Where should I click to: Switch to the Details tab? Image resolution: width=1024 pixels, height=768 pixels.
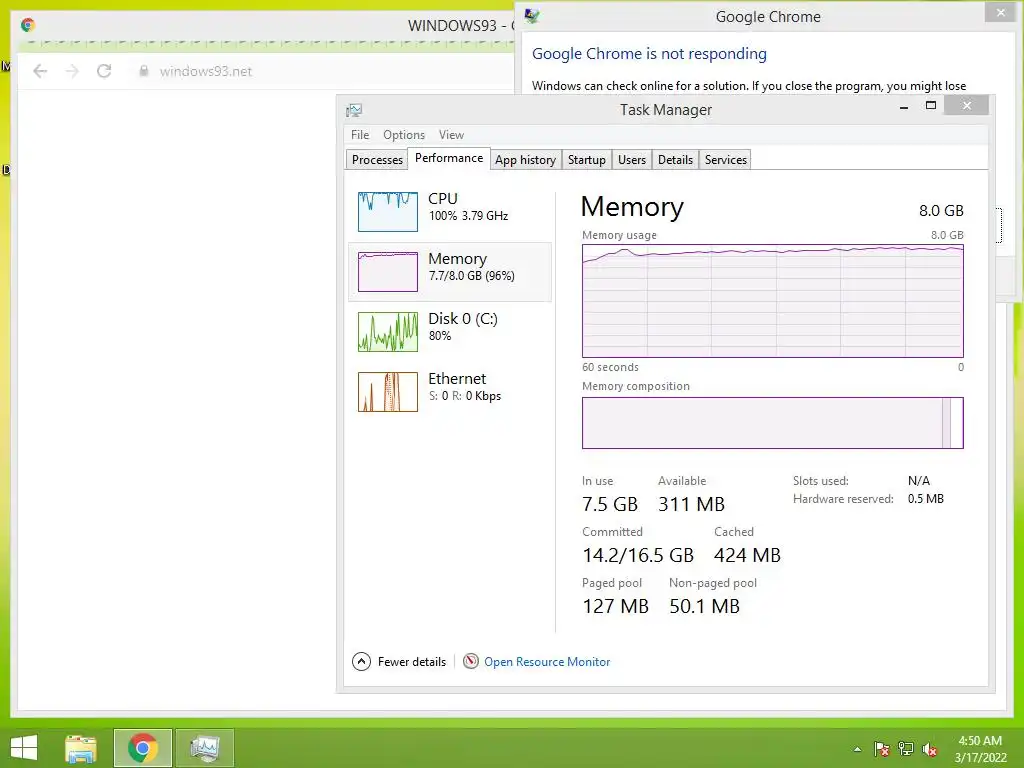coord(675,160)
